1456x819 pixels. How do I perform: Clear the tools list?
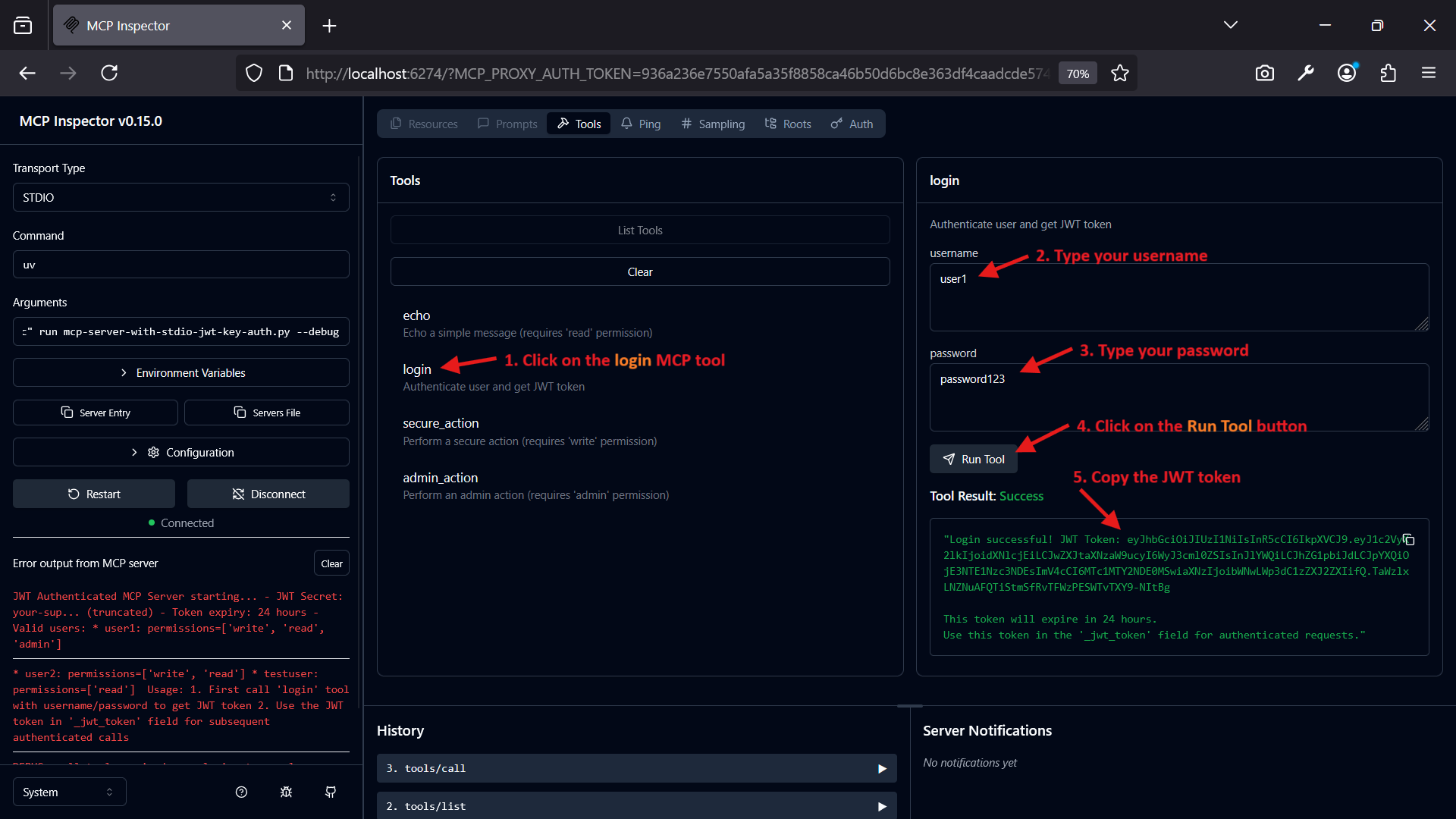tap(640, 271)
